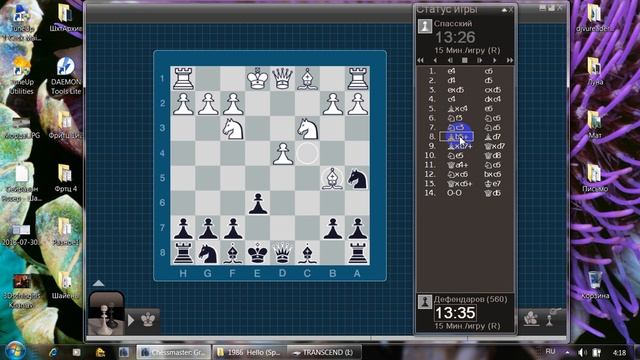
Task: Jump to end of game in move navigator
Action: pos(509,60)
